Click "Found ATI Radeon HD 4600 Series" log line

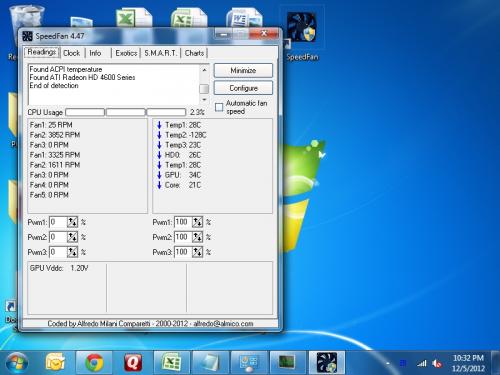[82, 77]
